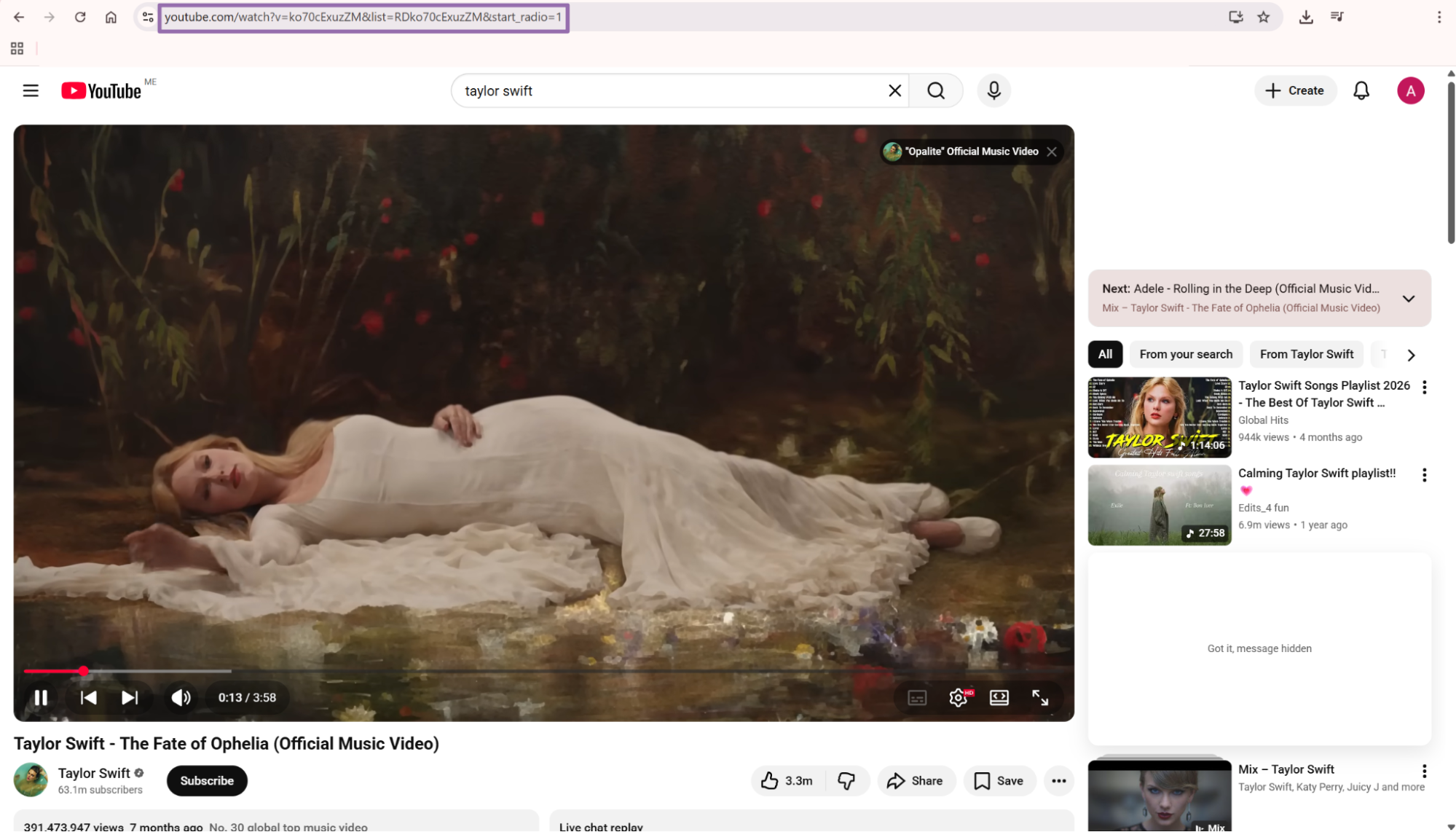Open "Opalite" Official Music Video card

pos(961,152)
